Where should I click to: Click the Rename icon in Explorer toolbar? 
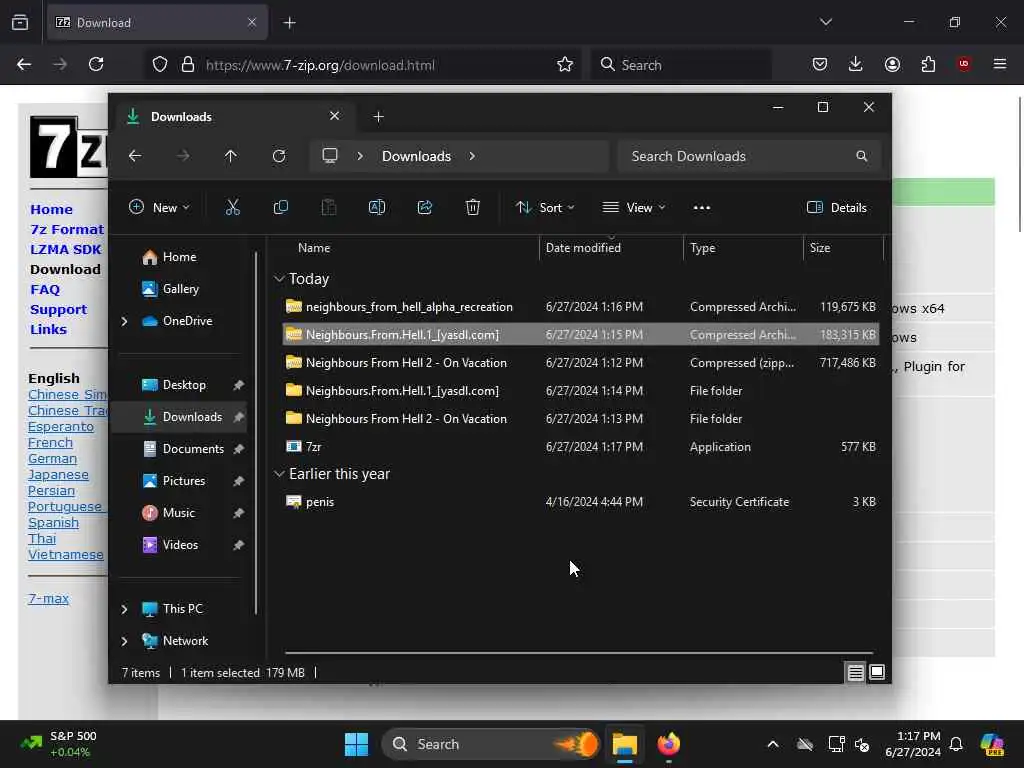[x=377, y=208]
